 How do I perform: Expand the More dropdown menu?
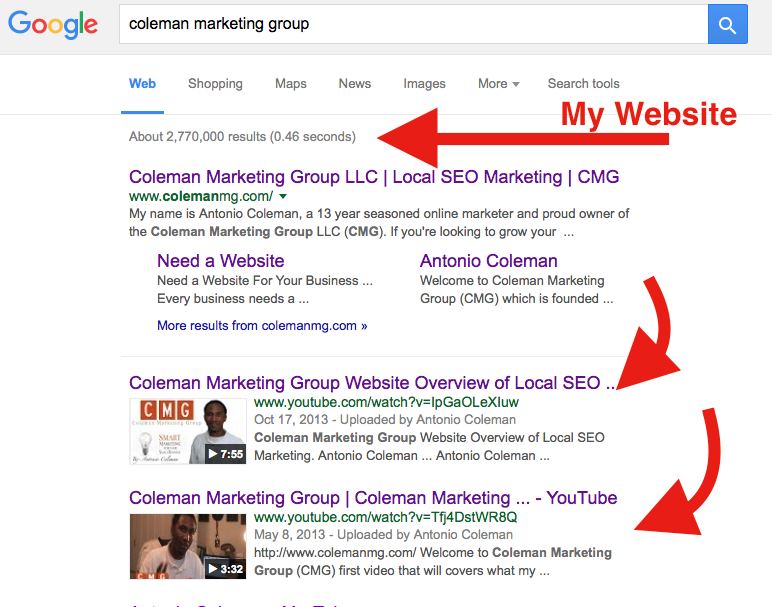(x=498, y=84)
